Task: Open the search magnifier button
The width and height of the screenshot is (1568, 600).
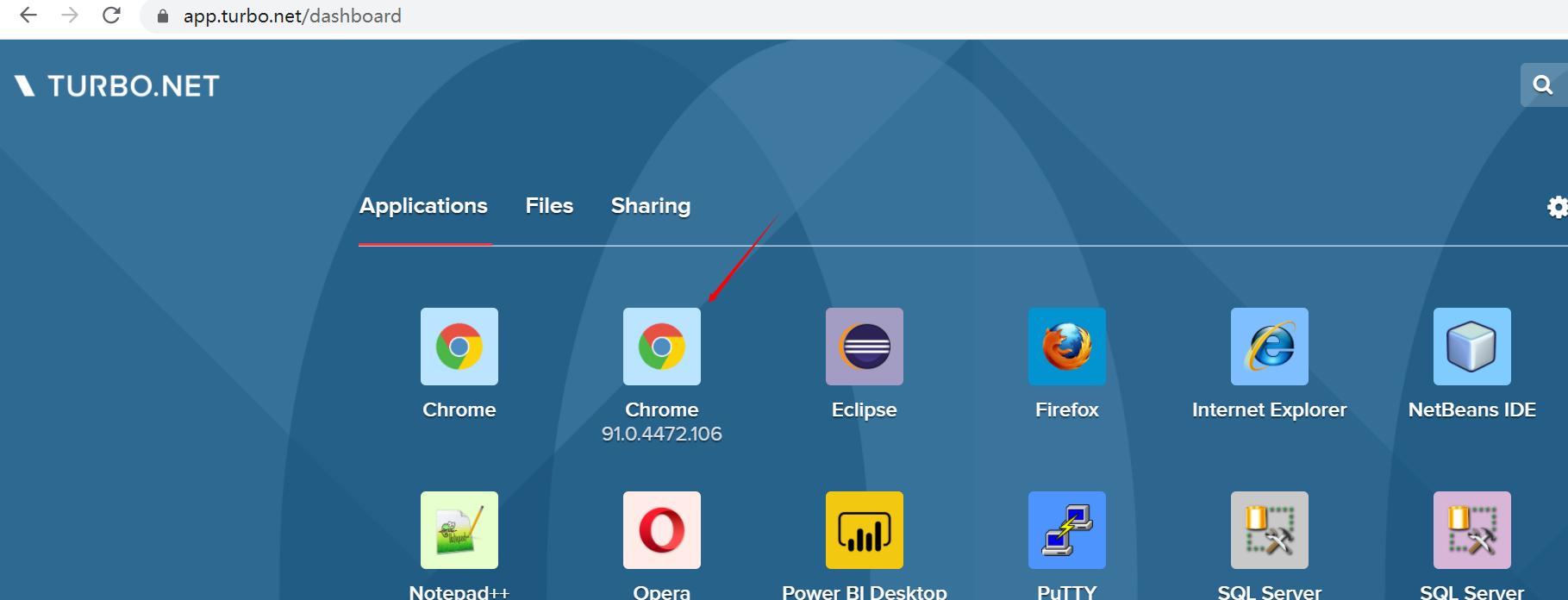Action: pos(1543,84)
